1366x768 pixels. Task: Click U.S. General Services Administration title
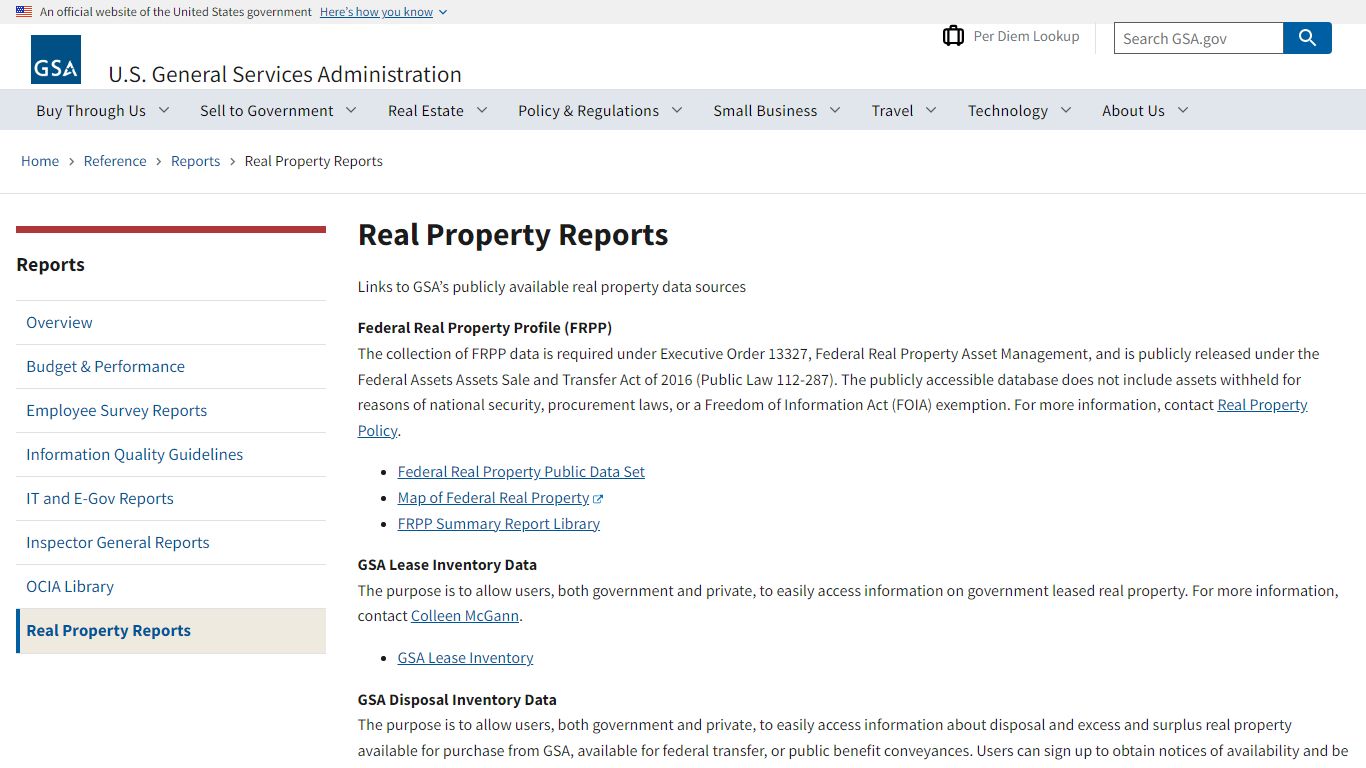pos(285,74)
